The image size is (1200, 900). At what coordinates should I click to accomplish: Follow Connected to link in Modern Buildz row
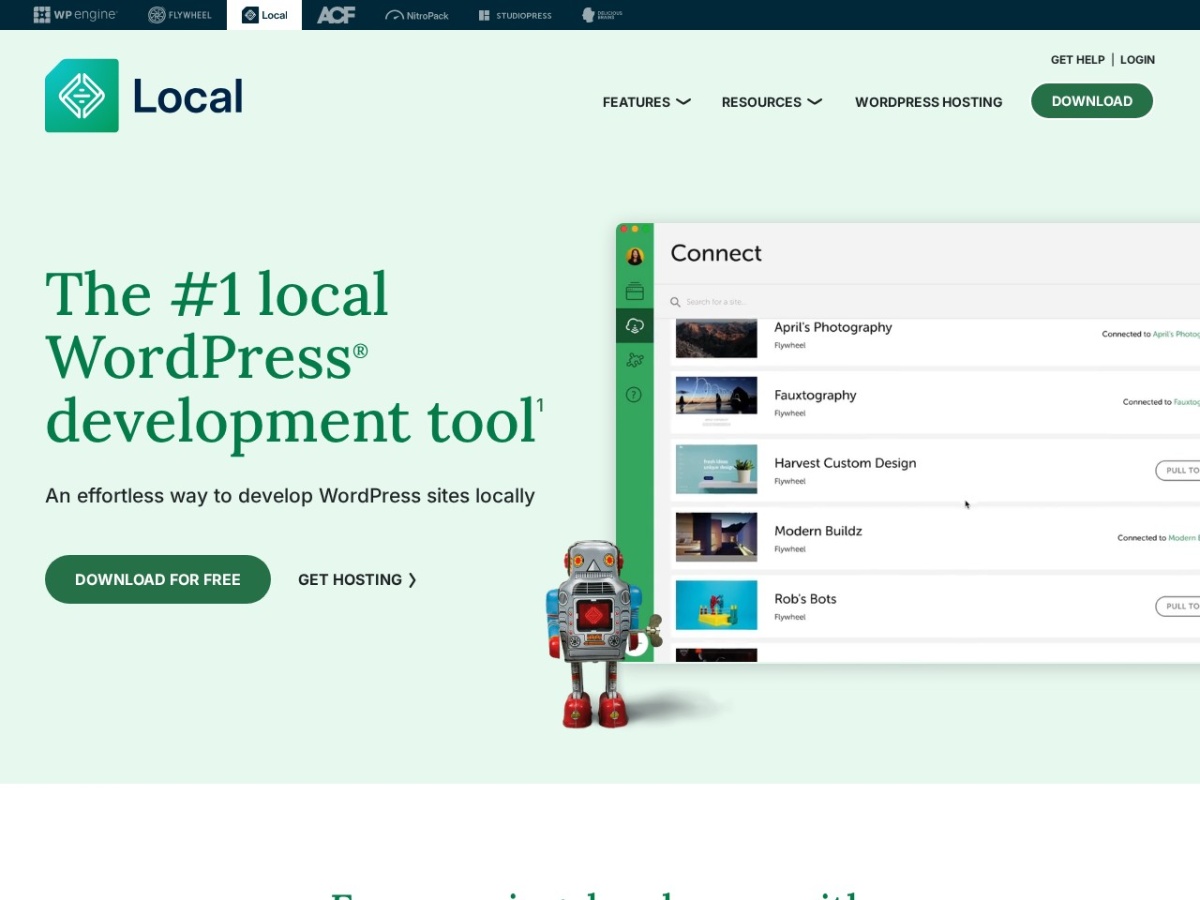(x=1184, y=538)
